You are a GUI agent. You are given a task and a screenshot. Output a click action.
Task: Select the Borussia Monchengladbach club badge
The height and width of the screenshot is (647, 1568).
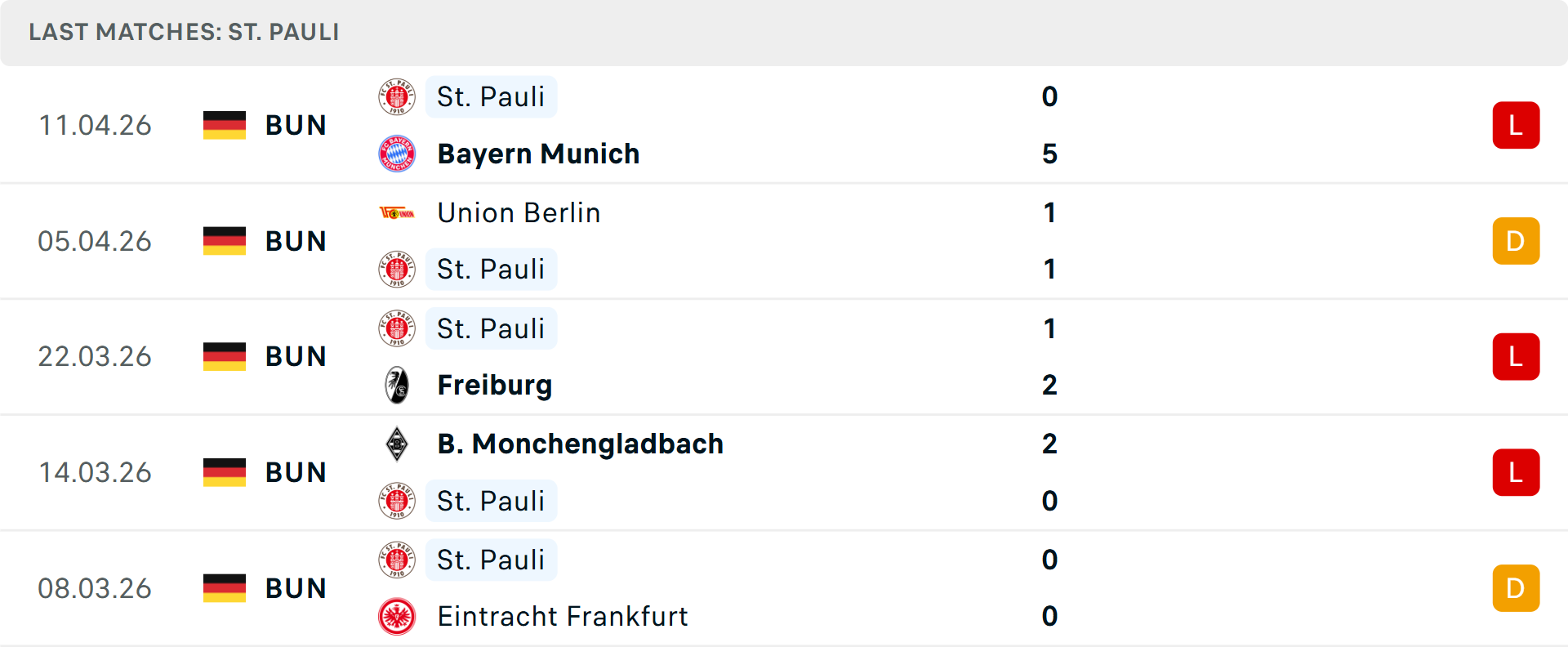point(397,444)
